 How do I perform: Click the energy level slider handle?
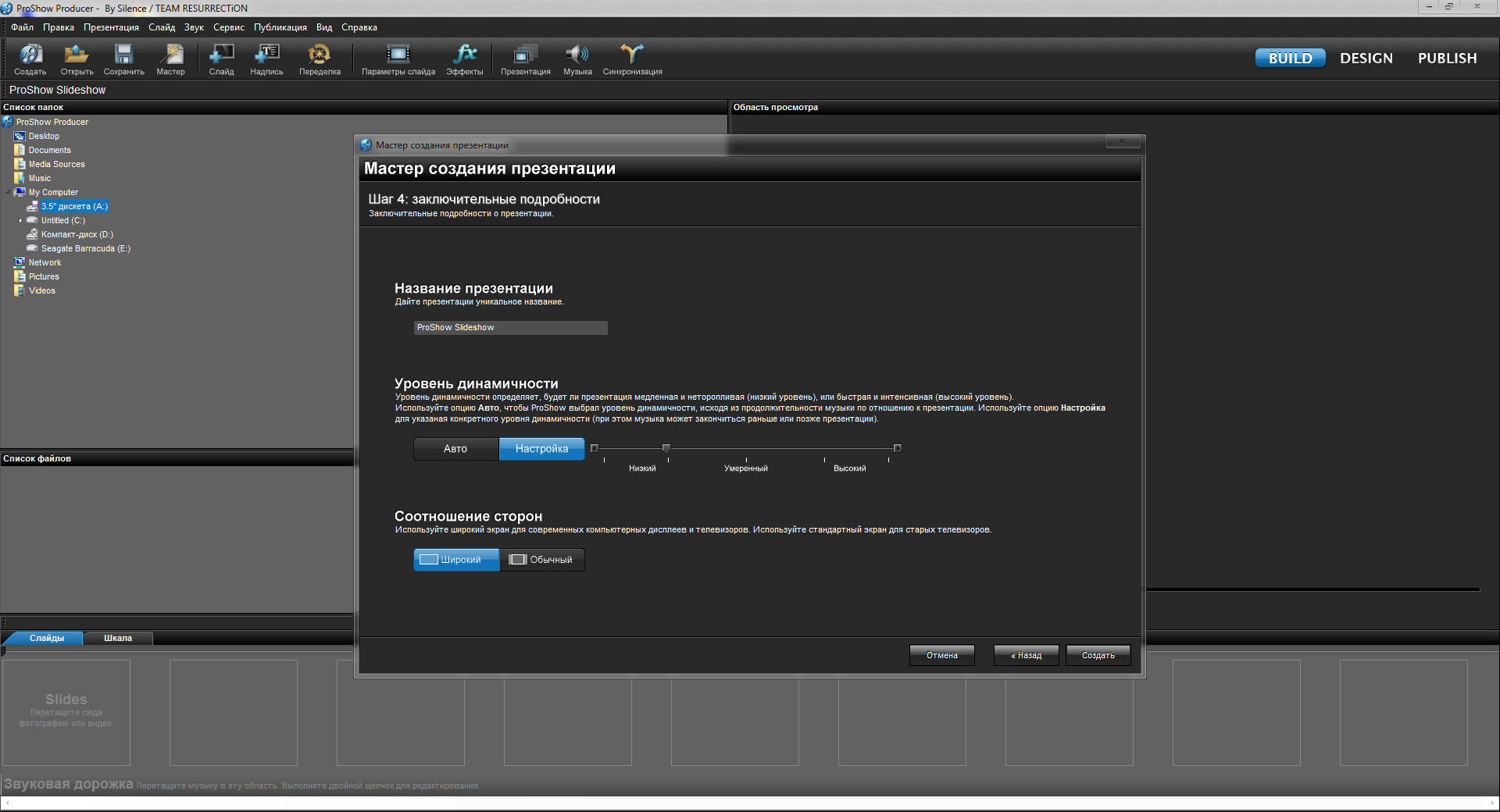tap(666, 448)
